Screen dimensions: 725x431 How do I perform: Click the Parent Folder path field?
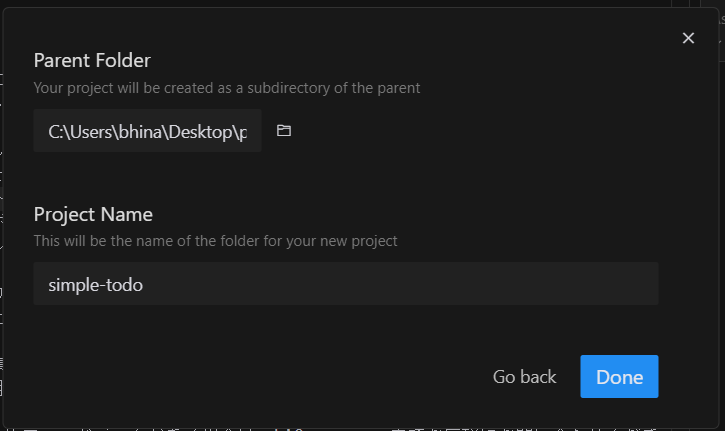click(x=147, y=132)
